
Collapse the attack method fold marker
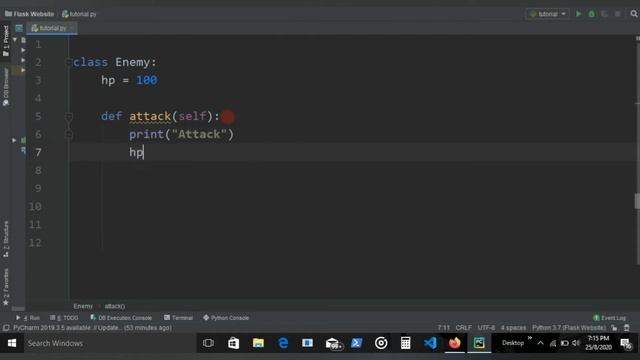69,117
